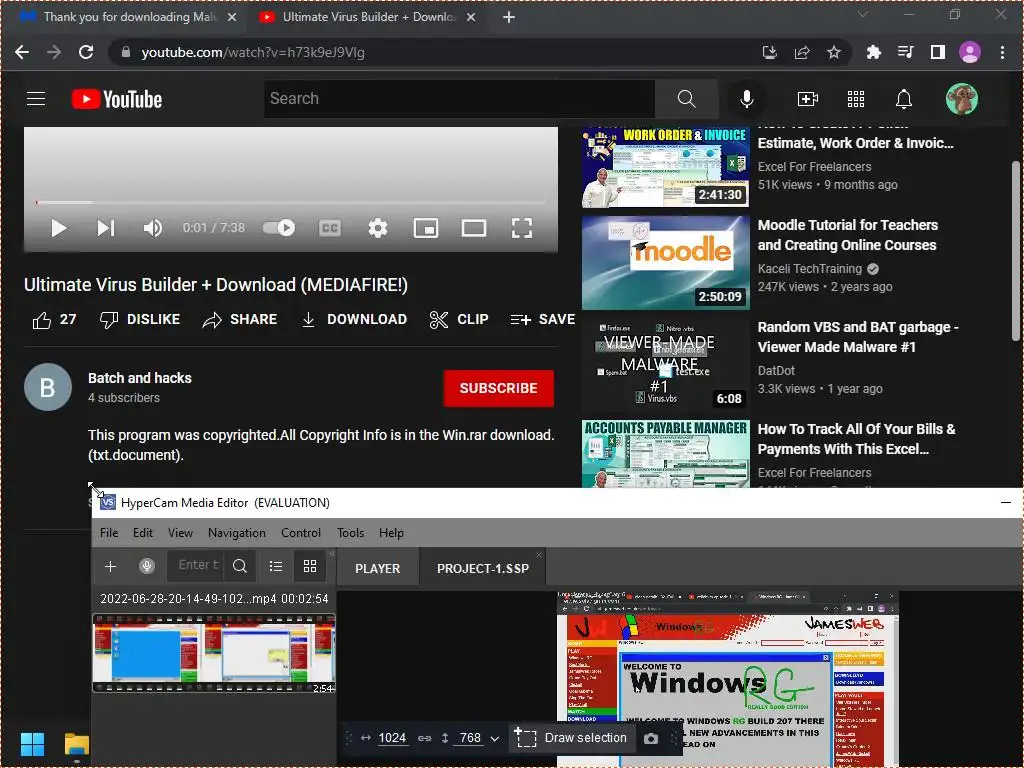
Task: Click the address bar URL
Action: [253, 52]
